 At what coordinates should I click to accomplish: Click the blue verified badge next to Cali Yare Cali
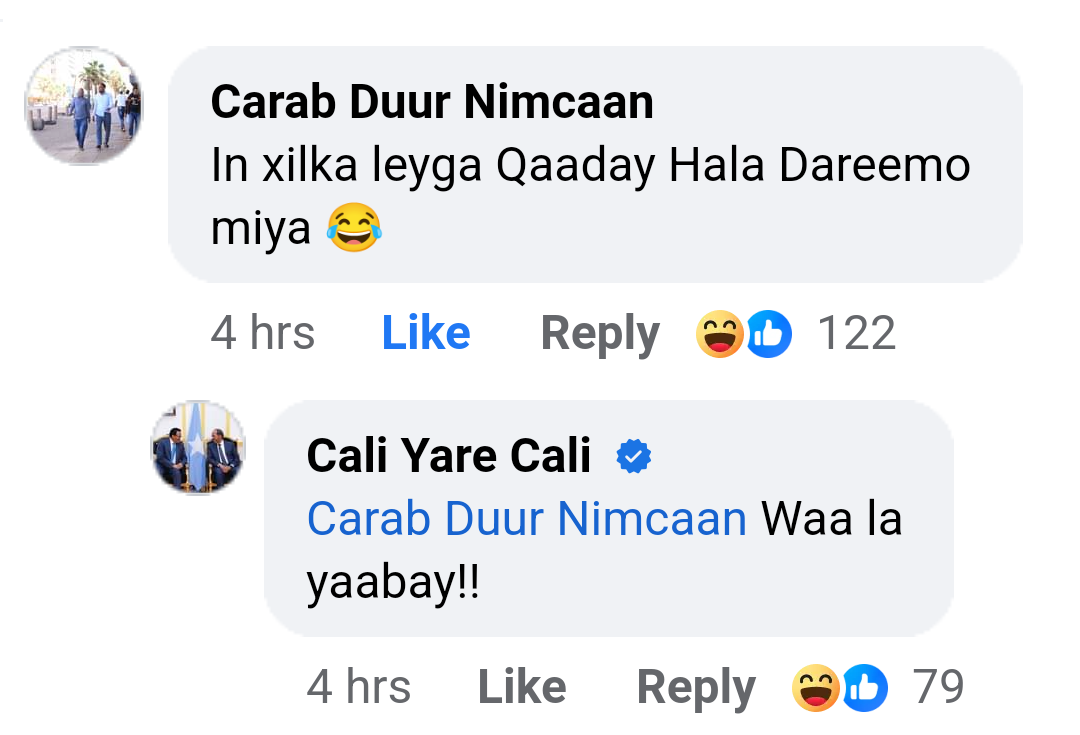(634, 457)
